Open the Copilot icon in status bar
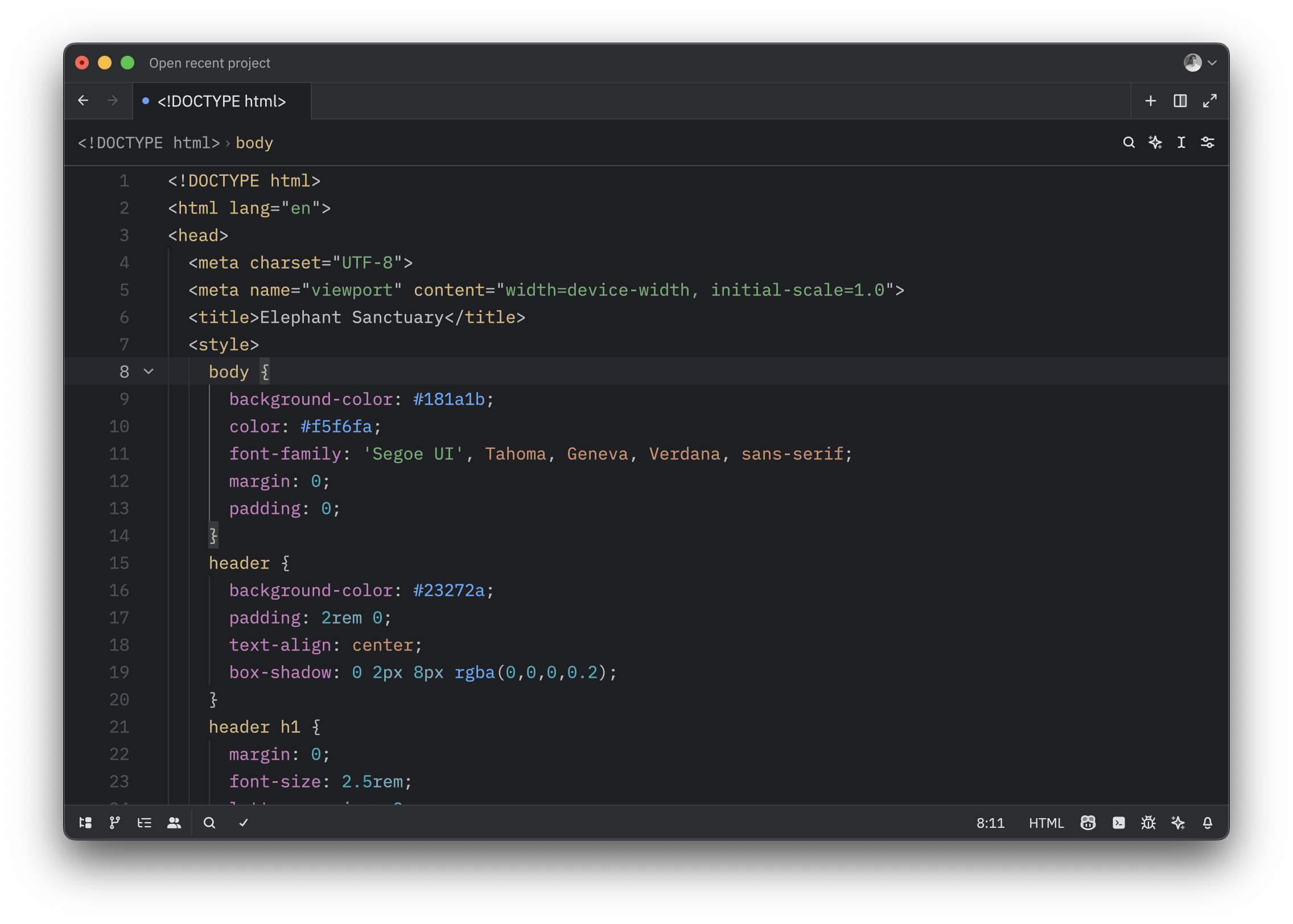 coord(1088,823)
